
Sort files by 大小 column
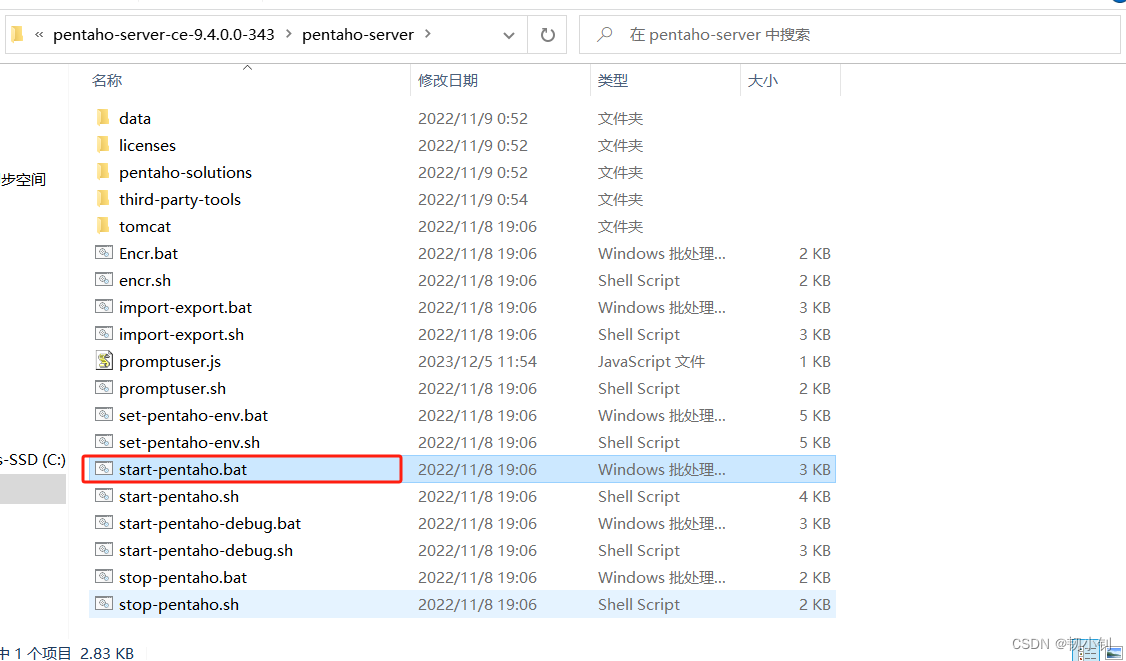pyautogui.click(x=763, y=80)
